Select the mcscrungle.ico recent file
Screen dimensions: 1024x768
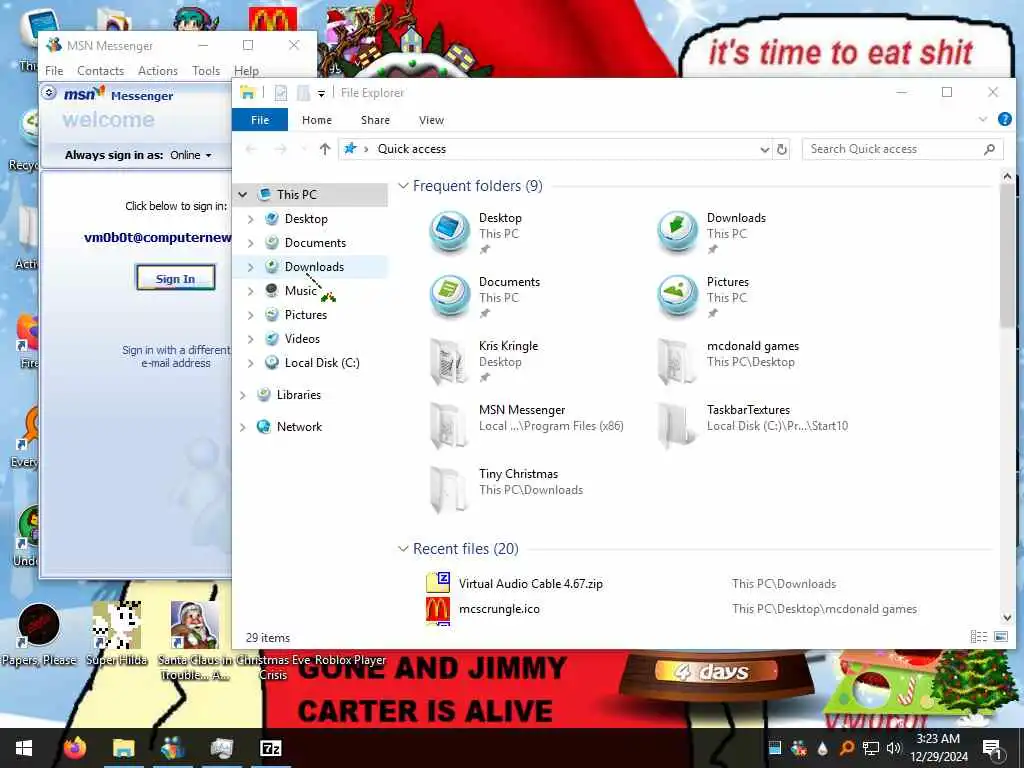pyautogui.click(x=499, y=609)
